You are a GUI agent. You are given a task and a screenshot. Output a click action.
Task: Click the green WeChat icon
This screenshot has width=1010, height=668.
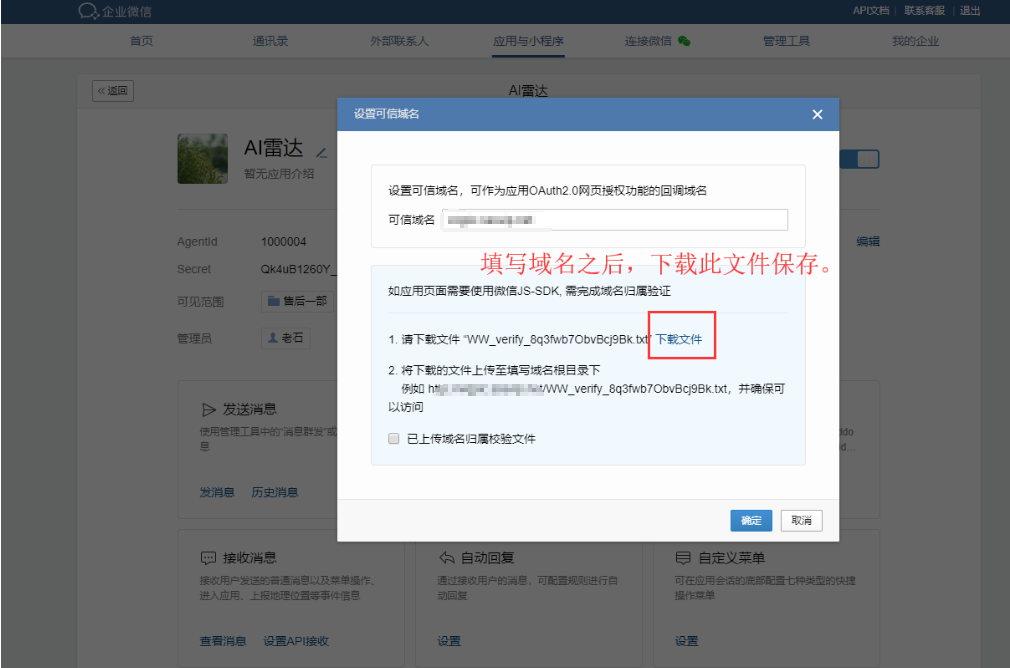[x=684, y=41]
